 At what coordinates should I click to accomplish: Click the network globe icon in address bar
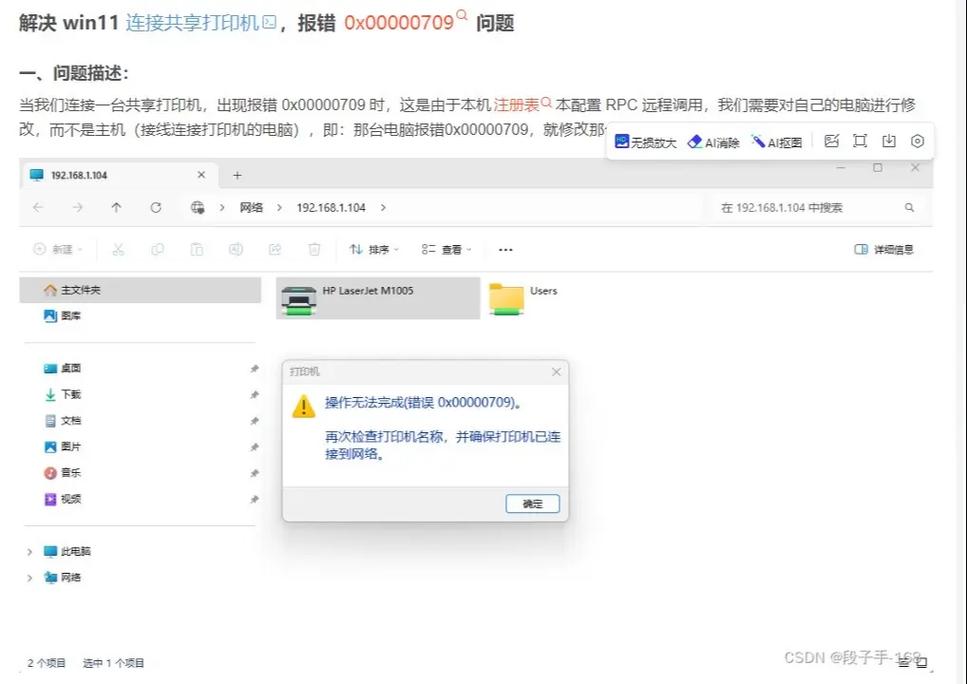tap(197, 208)
